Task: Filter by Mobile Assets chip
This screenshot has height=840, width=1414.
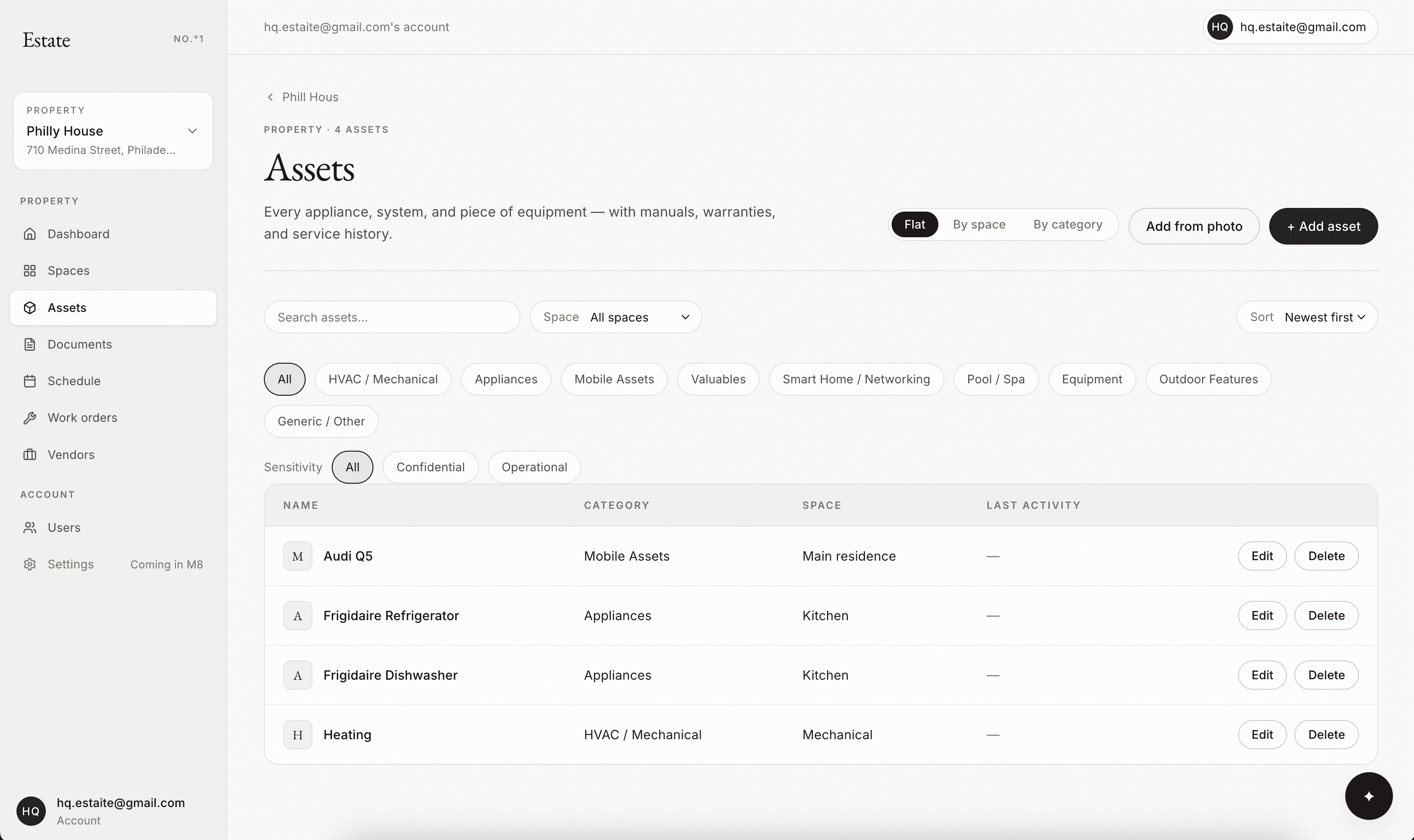Action: pyautogui.click(x=614, y=379)
